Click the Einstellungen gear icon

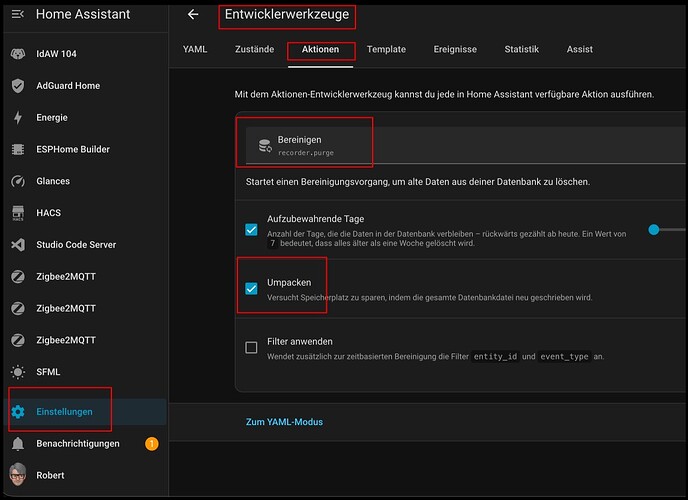[x=18, y=412]
